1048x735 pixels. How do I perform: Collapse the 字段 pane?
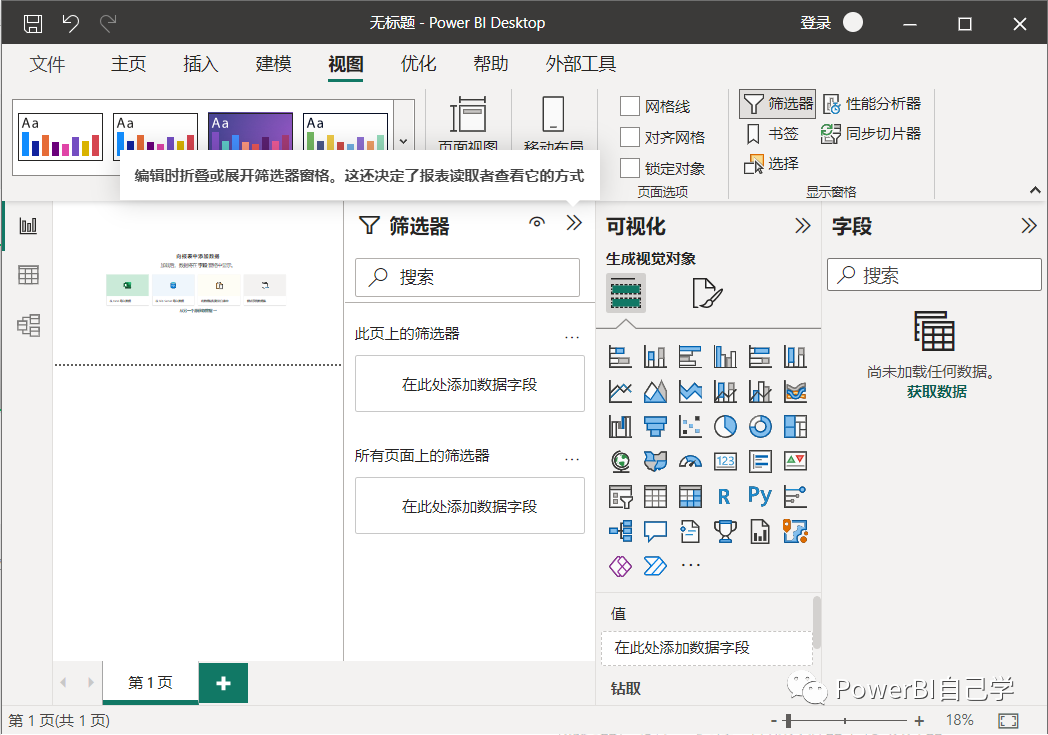[x=1029, y=226]
